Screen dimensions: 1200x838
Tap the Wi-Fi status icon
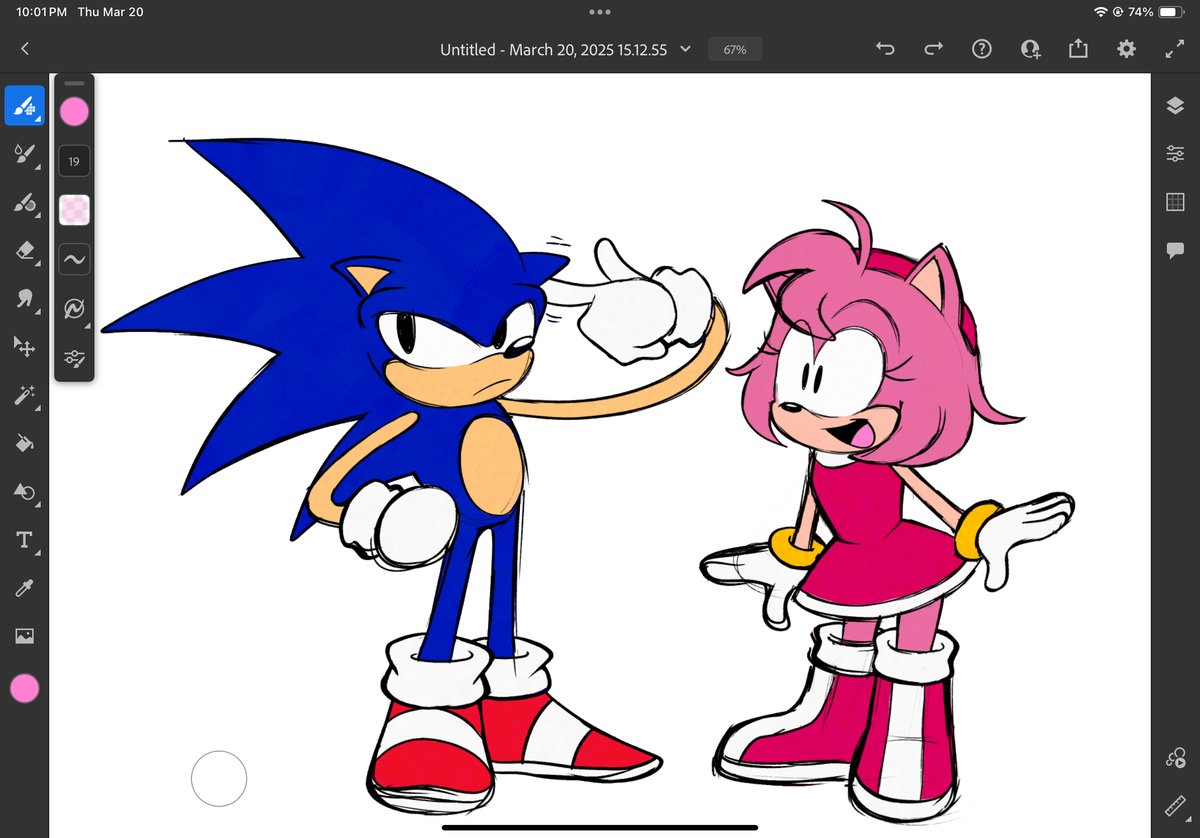1101,12
